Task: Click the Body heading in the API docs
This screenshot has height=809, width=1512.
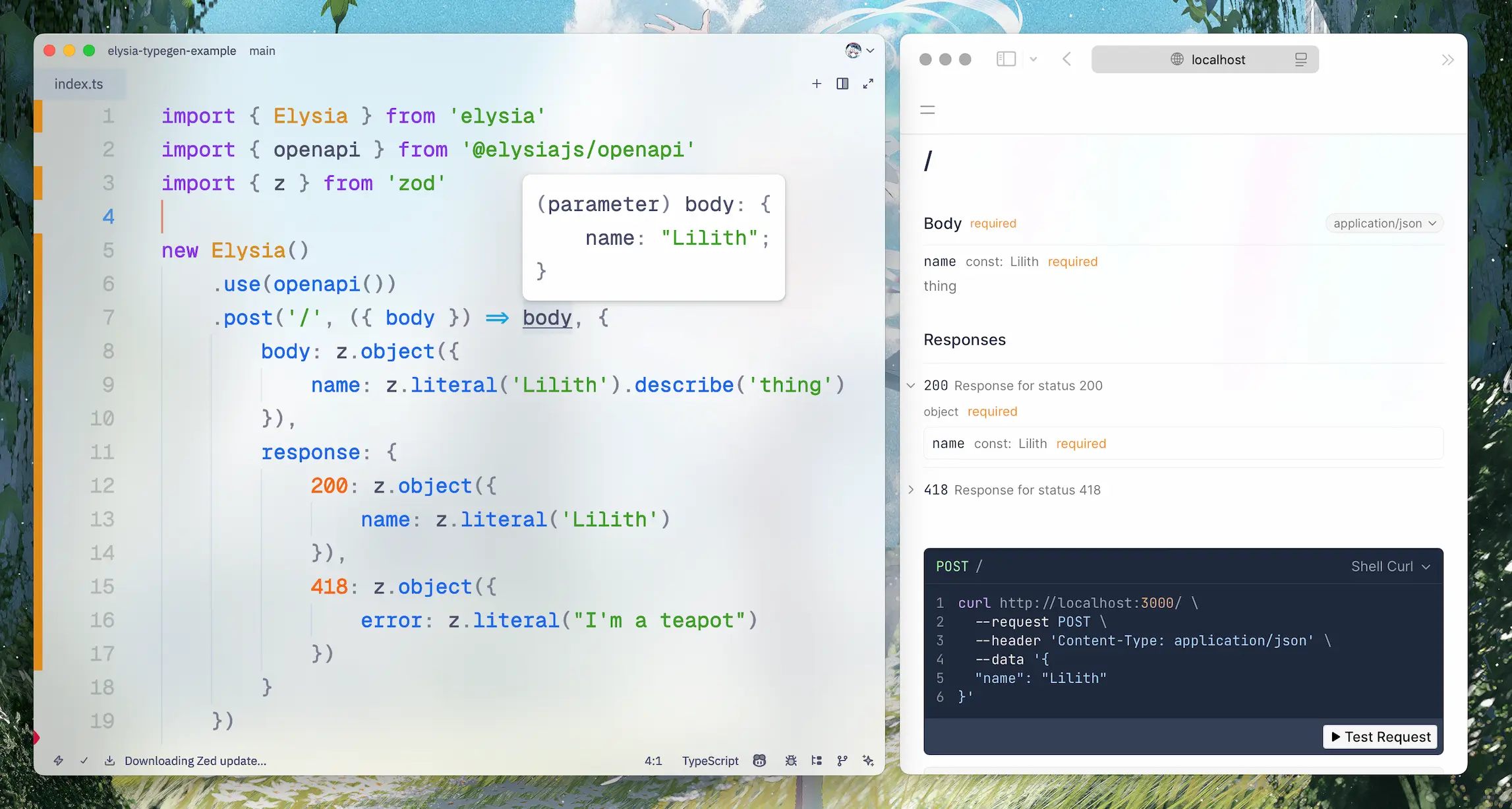Action: click(x=943, y=224)
